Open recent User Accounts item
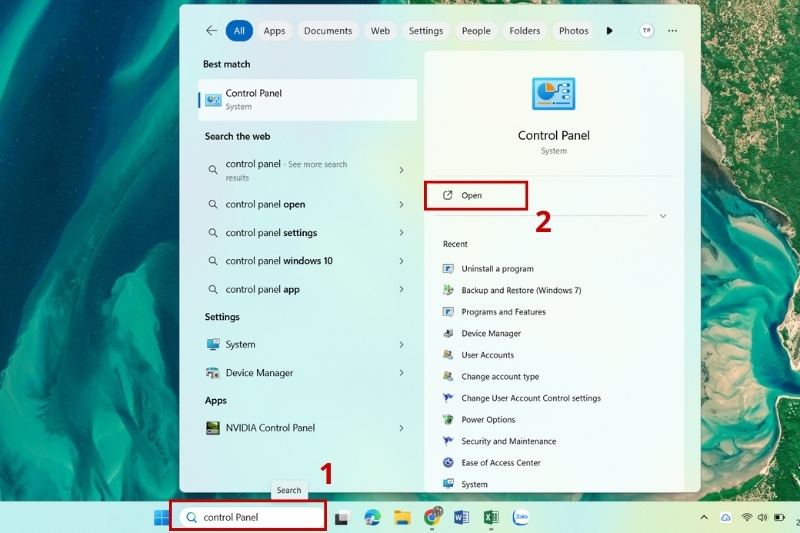 [487, 355]
